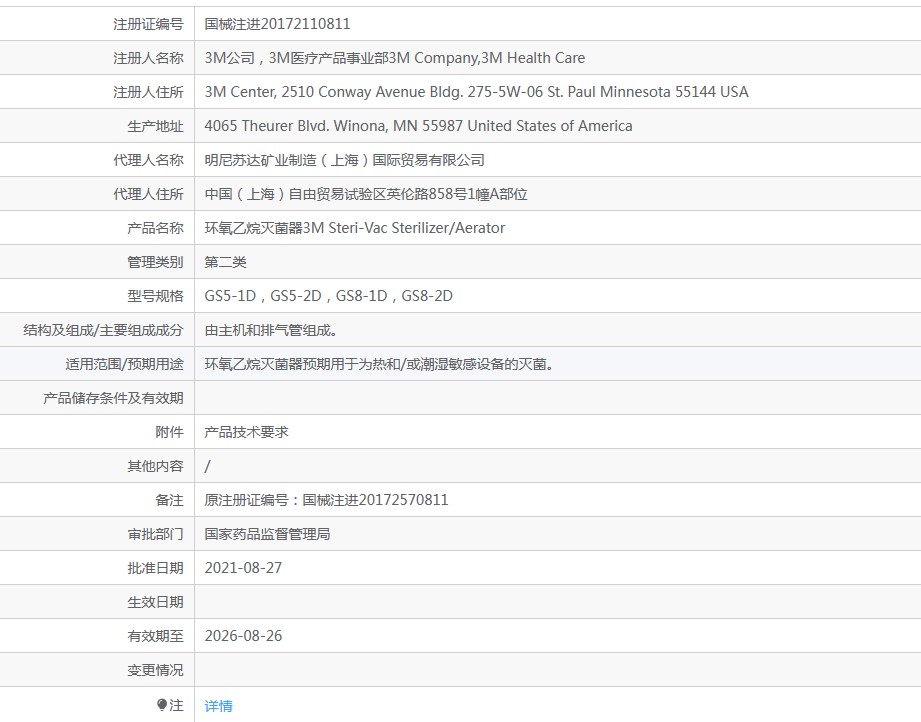
Task: Click the 代理人名称 label
Action: tap(148, 160)
